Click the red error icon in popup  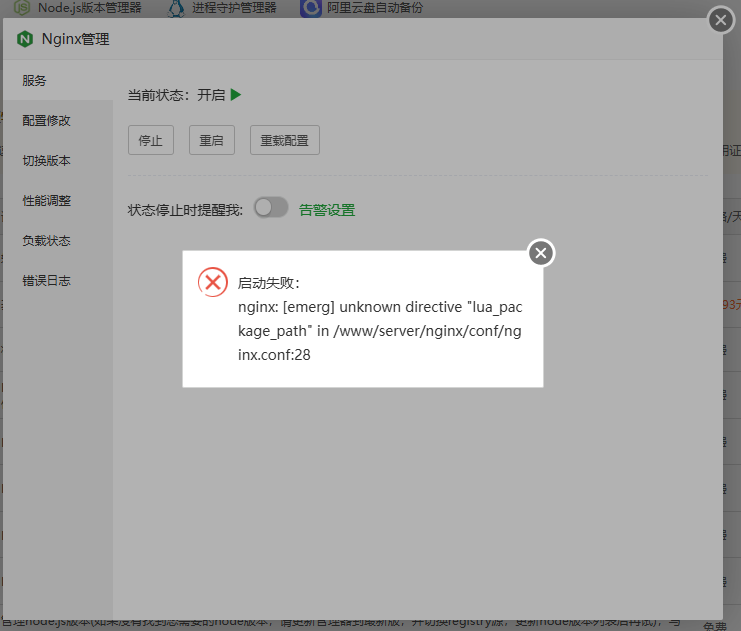click(x=213, y=282)
